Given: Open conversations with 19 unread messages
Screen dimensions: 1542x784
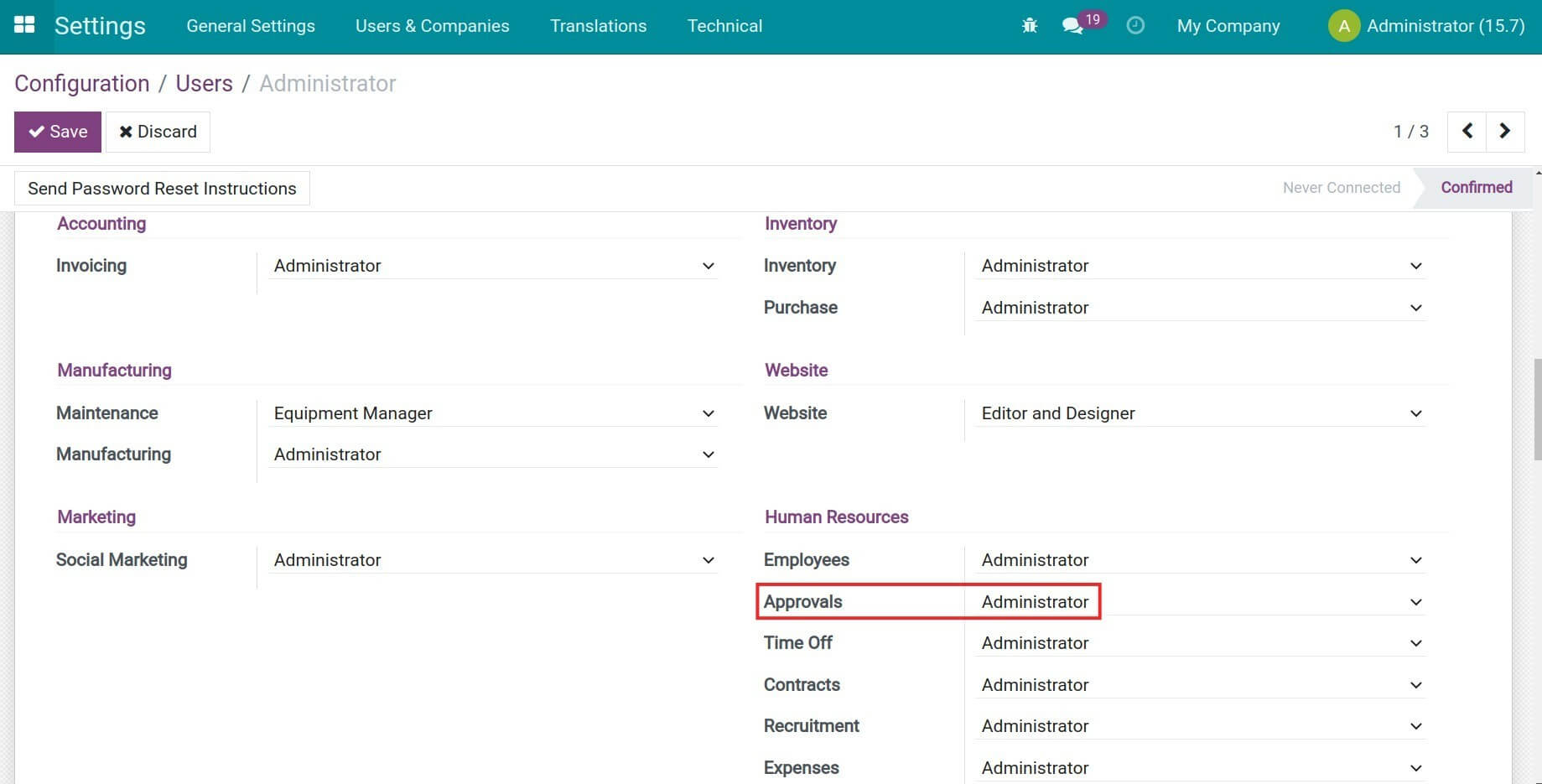Looking at the screenshot, I should (1073, 26).
